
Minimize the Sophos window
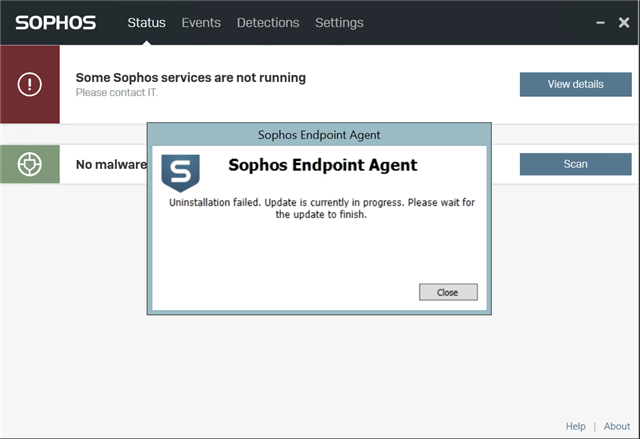pos(600,23)
